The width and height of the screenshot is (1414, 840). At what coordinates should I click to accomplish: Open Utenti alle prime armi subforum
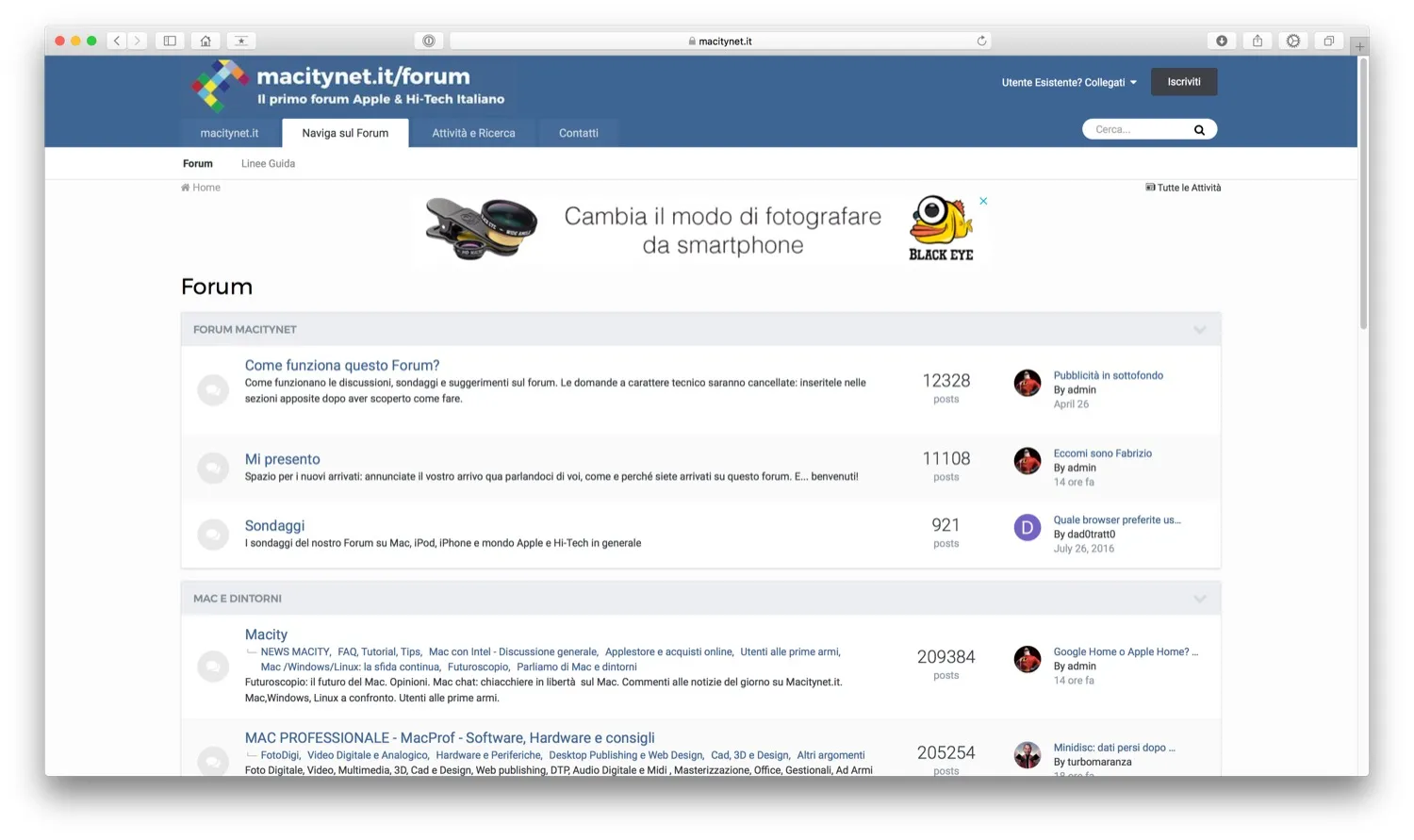(x=789, y=652)
